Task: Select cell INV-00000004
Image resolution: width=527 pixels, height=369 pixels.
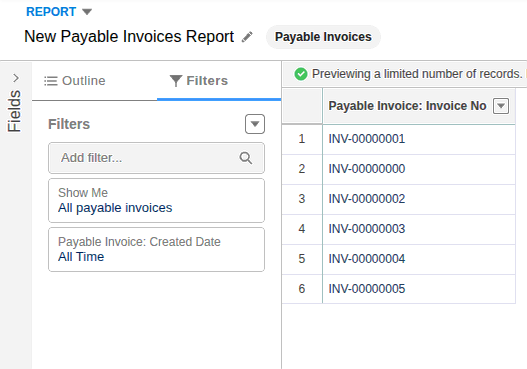Action: (419, 259)
